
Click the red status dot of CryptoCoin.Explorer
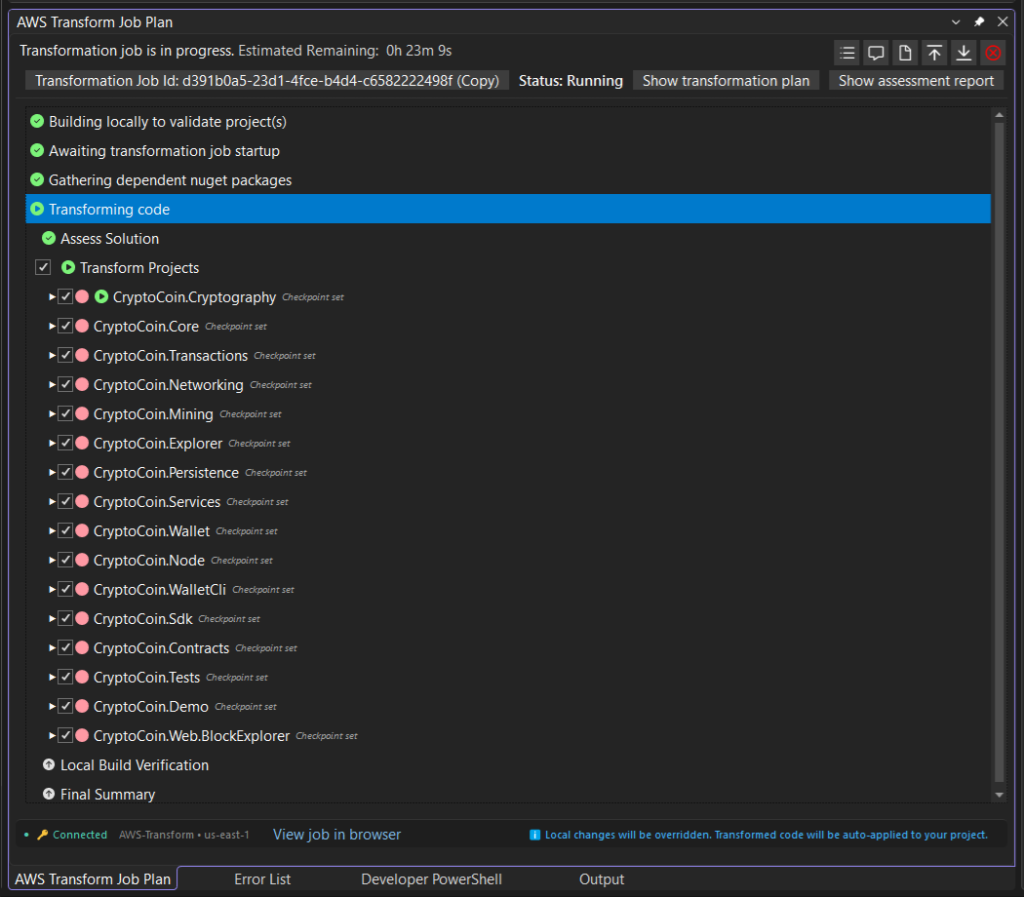point(82,443)
